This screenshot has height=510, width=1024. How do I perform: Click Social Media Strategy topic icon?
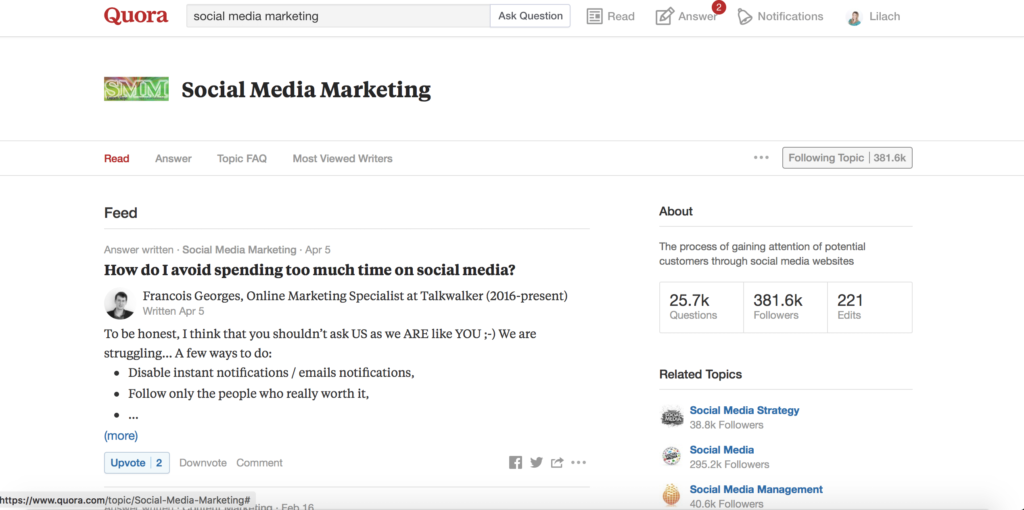672,417
